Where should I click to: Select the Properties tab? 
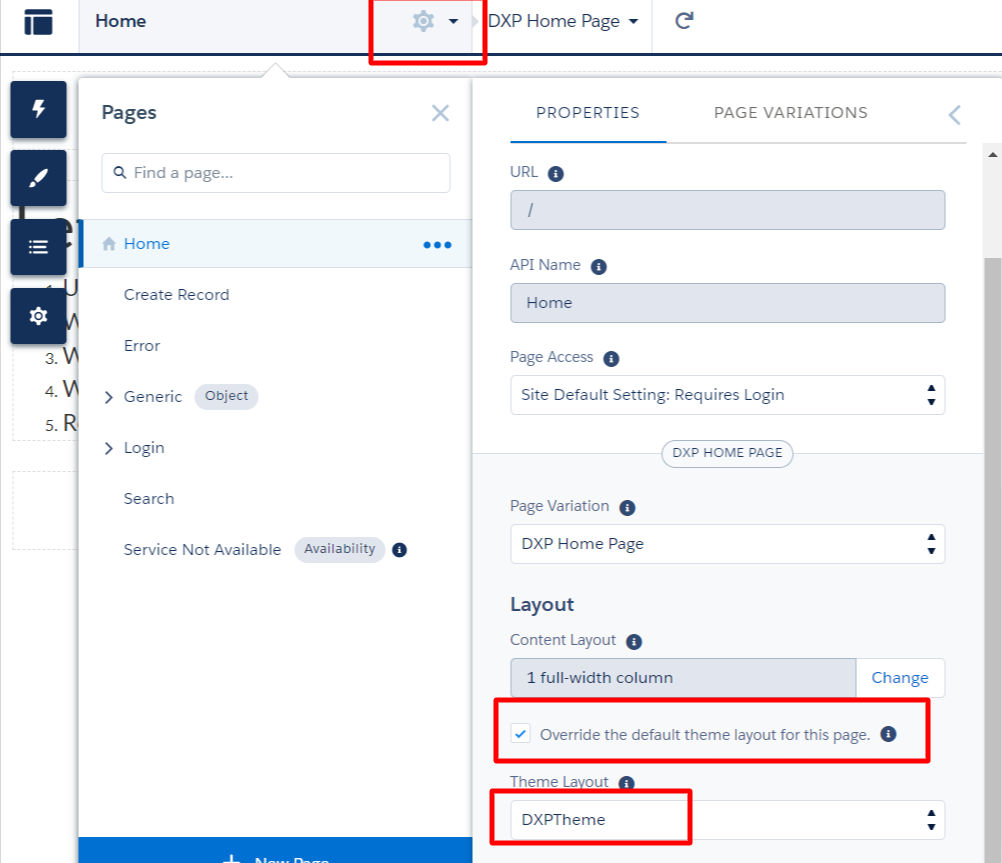click(587, 113)
